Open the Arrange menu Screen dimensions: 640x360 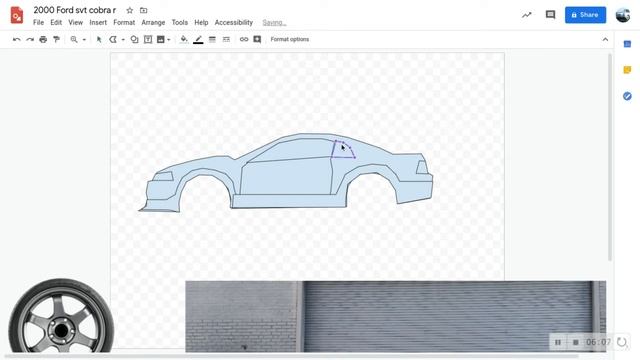click(153, 22)
